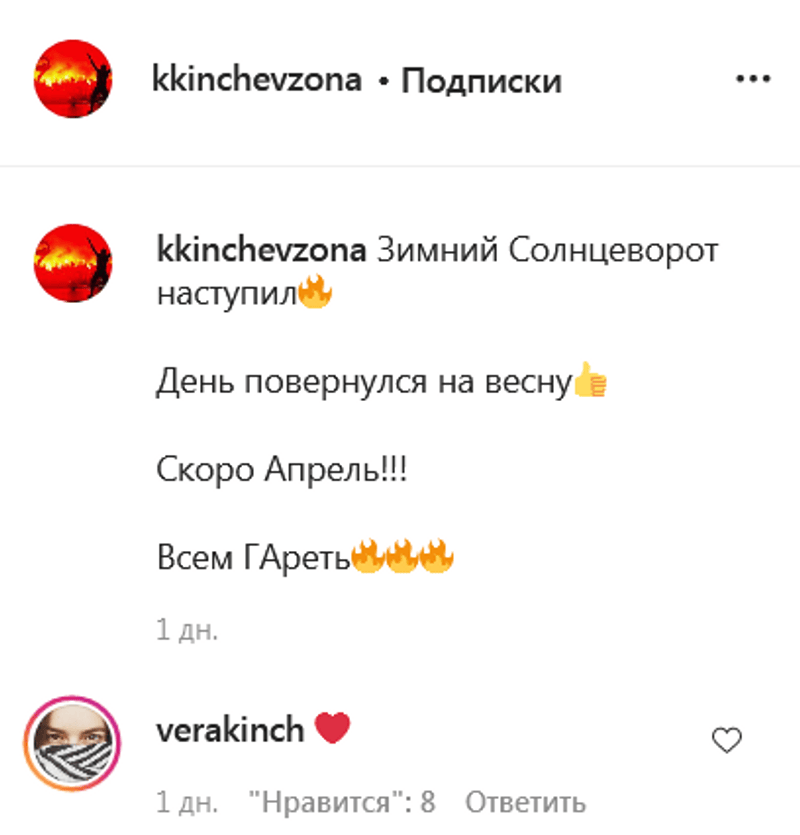Click the triple fire emojis after Всем ГАреть

tap(403, 556)
